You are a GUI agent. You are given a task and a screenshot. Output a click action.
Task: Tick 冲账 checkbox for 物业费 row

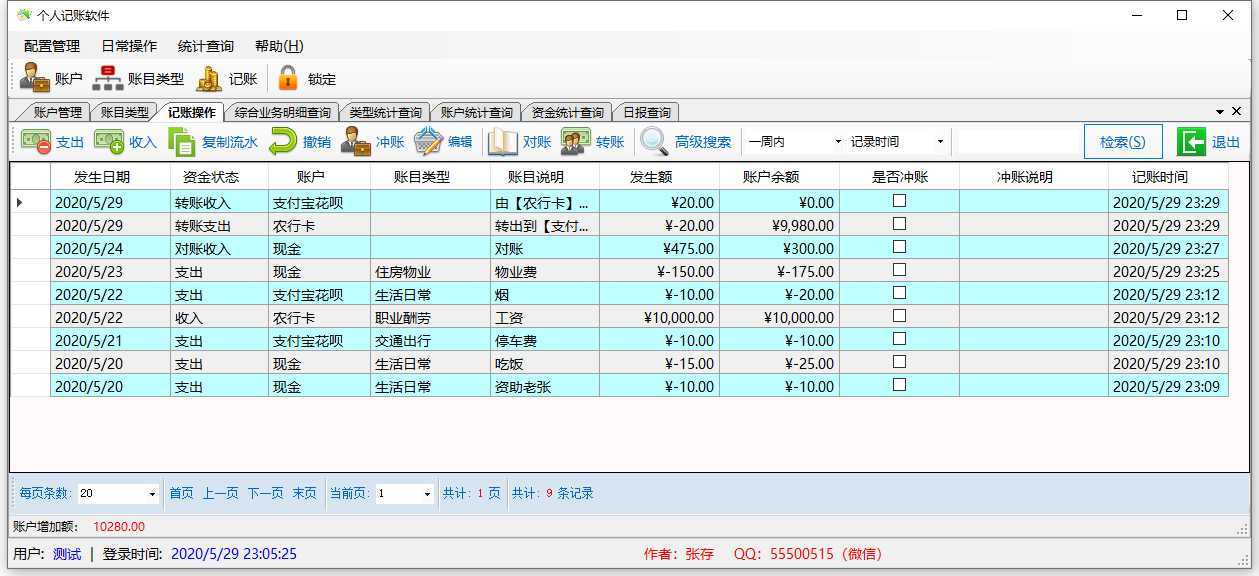(x=899, y=270)
